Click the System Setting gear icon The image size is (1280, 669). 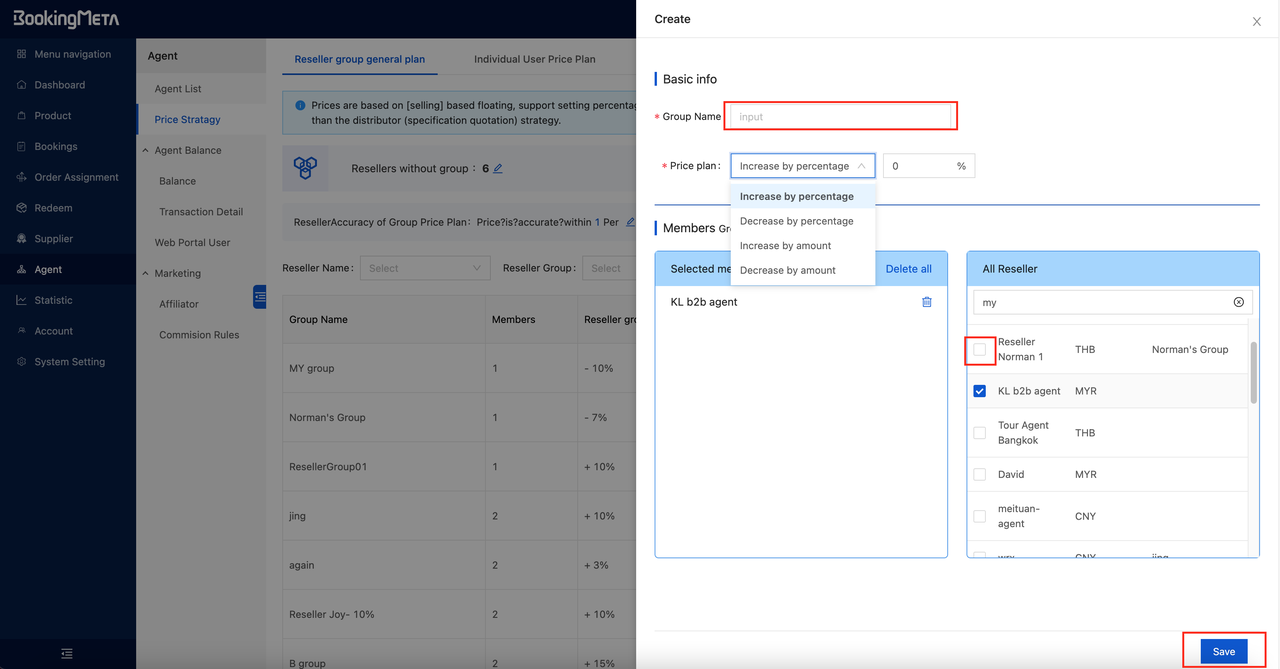point(22,362)
